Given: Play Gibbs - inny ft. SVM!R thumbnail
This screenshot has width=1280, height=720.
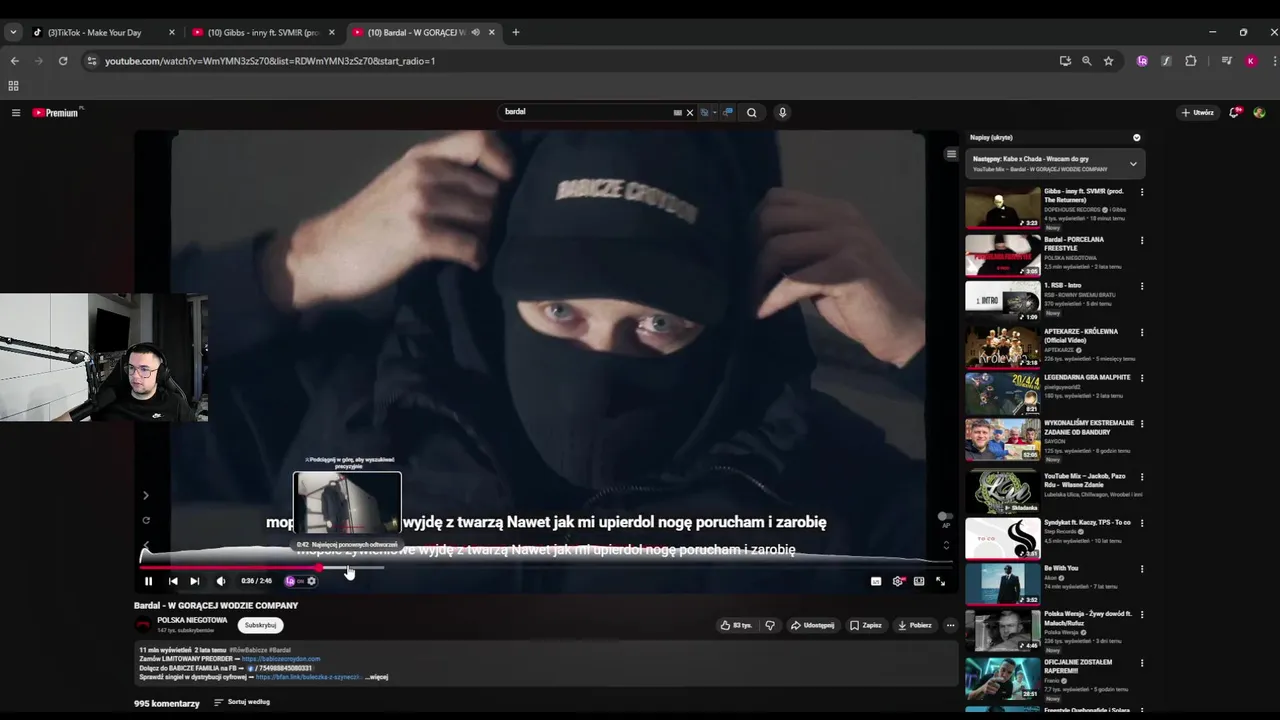Looking at the screenshot, I should (x=1003, y=208).
